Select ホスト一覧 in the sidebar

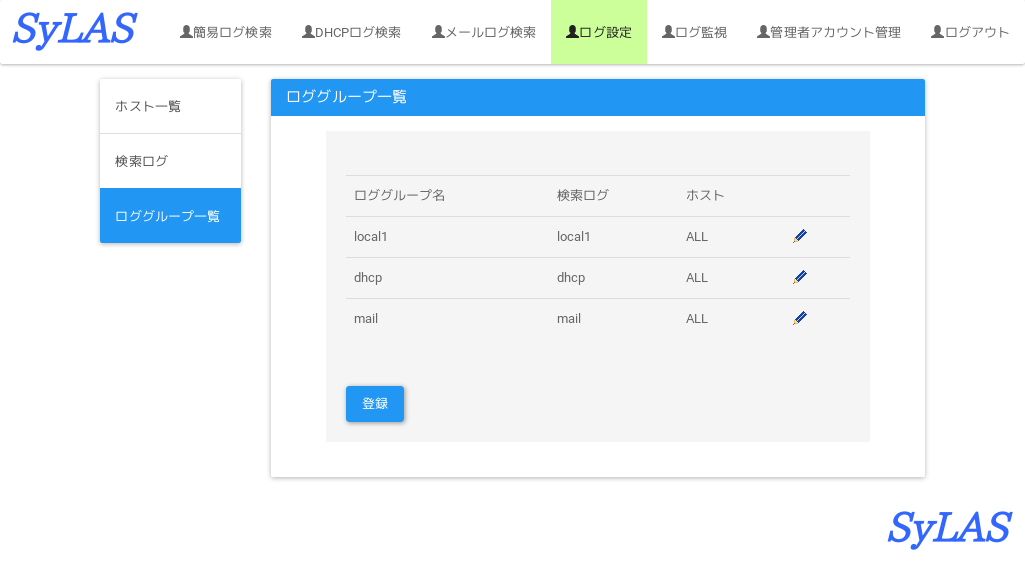coord(171,107)
